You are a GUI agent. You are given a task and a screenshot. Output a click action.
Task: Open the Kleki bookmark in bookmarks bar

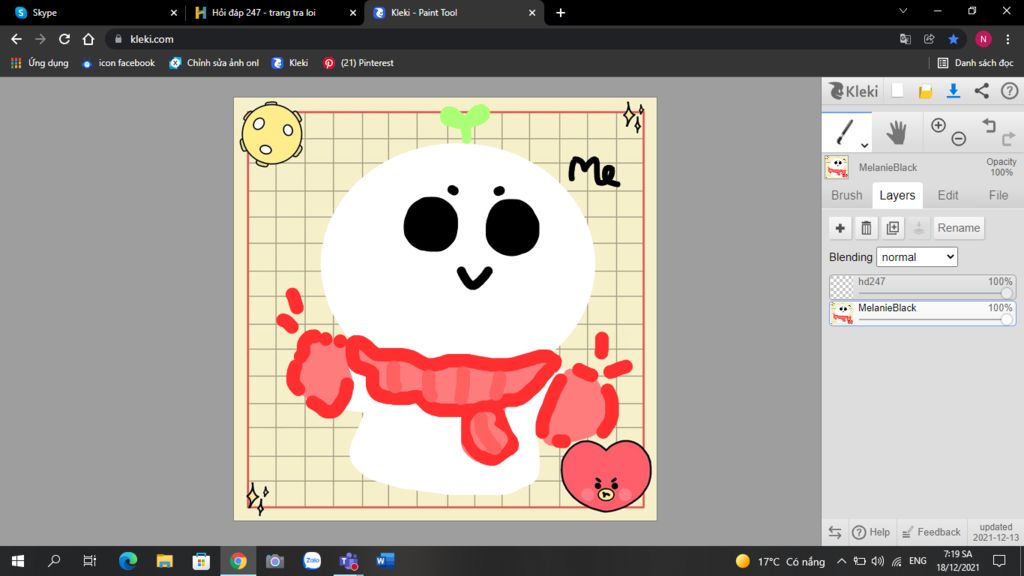pyautogui.click(x=290, y=63)
